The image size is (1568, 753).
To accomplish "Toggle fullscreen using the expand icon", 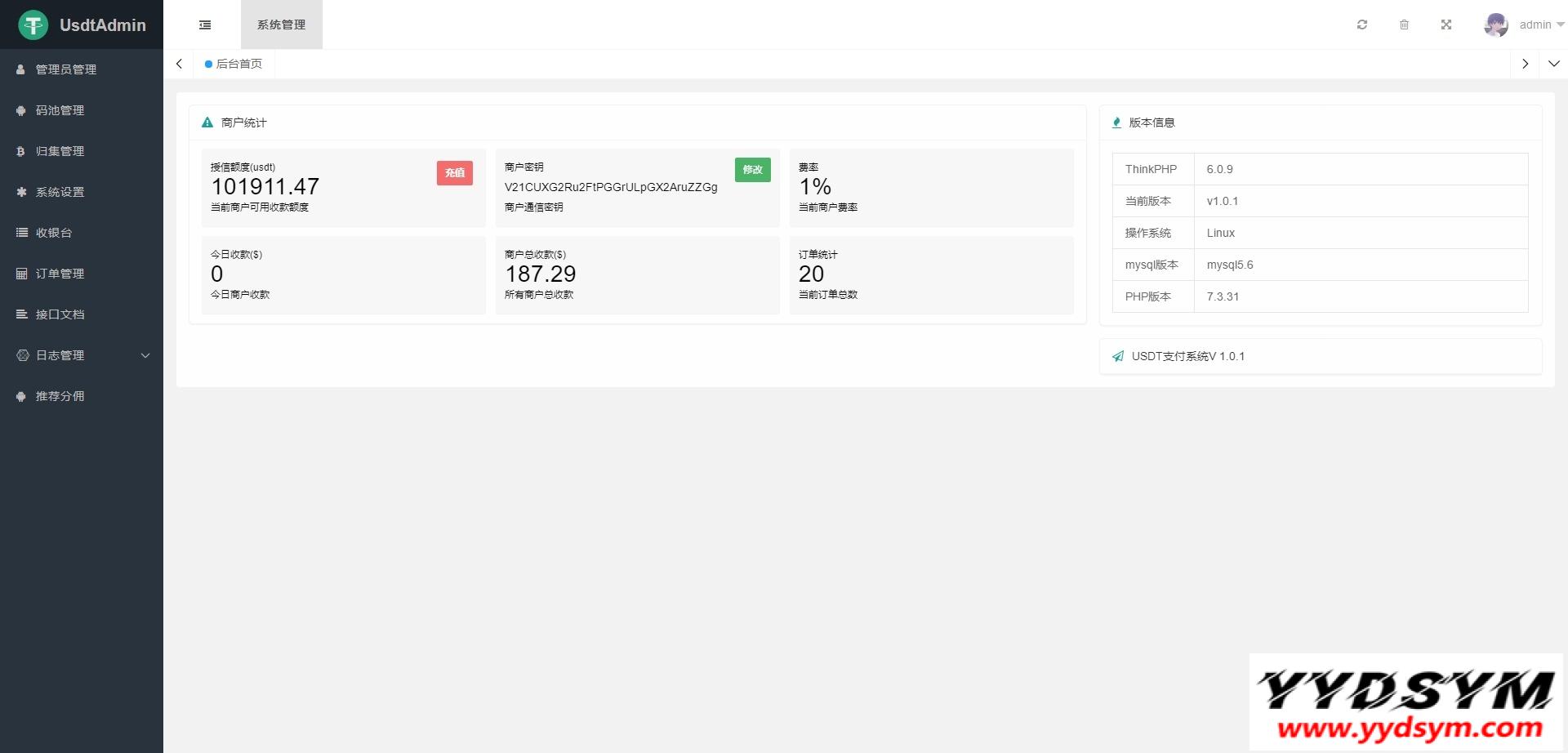I will [x=1445, y=25].
